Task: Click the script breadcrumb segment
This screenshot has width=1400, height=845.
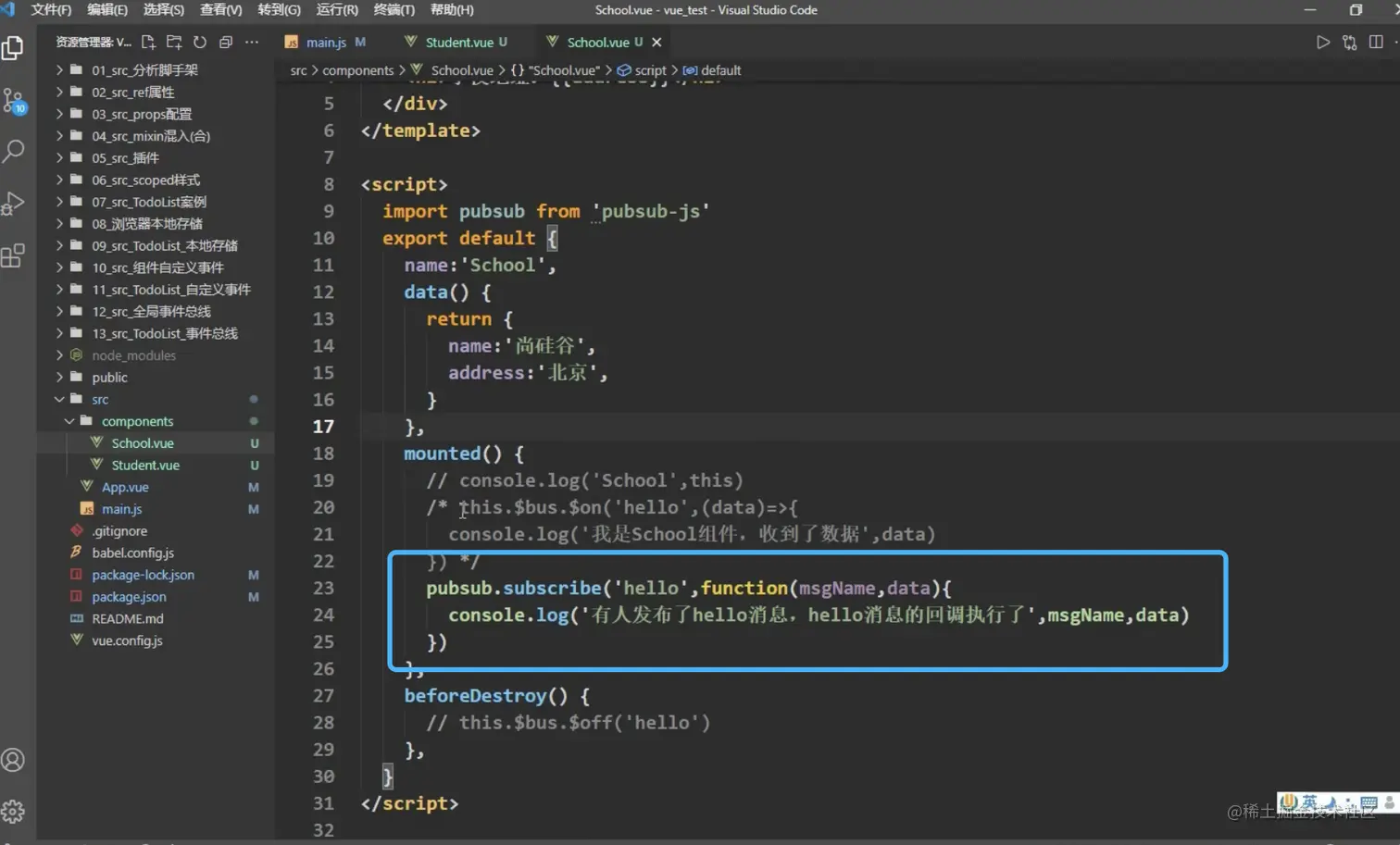Action: 650,70
